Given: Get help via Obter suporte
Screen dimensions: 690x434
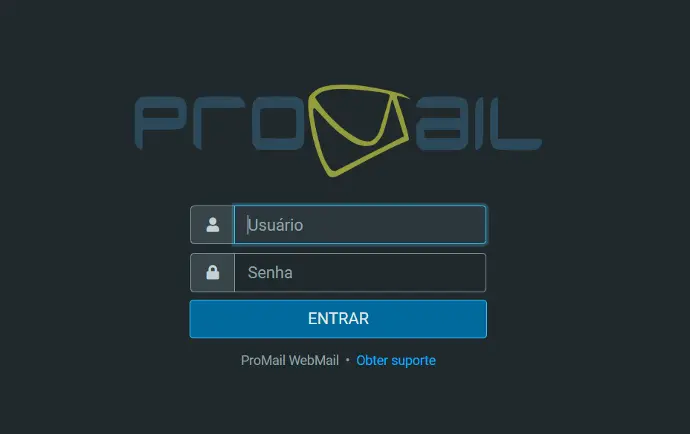Looking at the screenshot, I should coord(396,360).
